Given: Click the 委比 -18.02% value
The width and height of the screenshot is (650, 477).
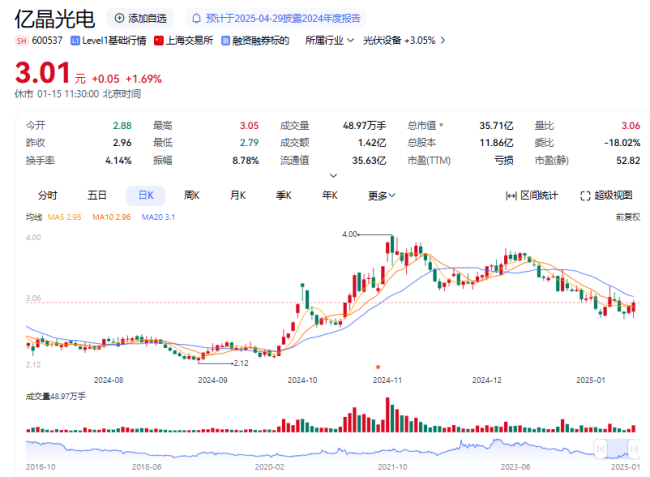Looking at the screenshot, I should pos(622,143).
